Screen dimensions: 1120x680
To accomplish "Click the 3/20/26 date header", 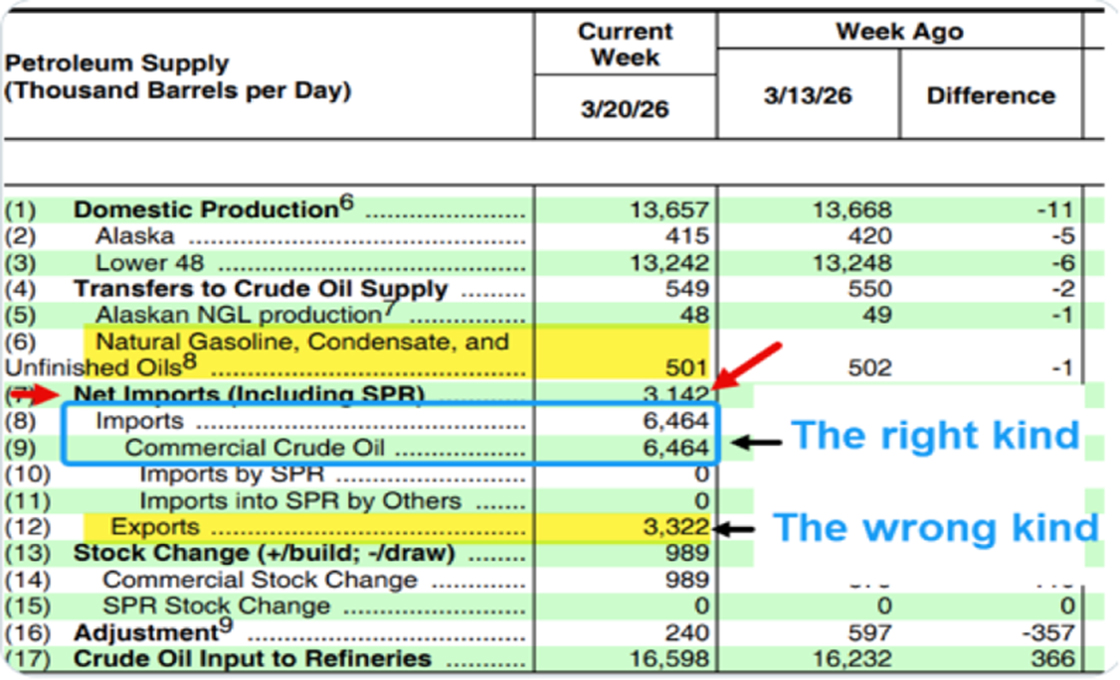I will click(x=624, y=108).
